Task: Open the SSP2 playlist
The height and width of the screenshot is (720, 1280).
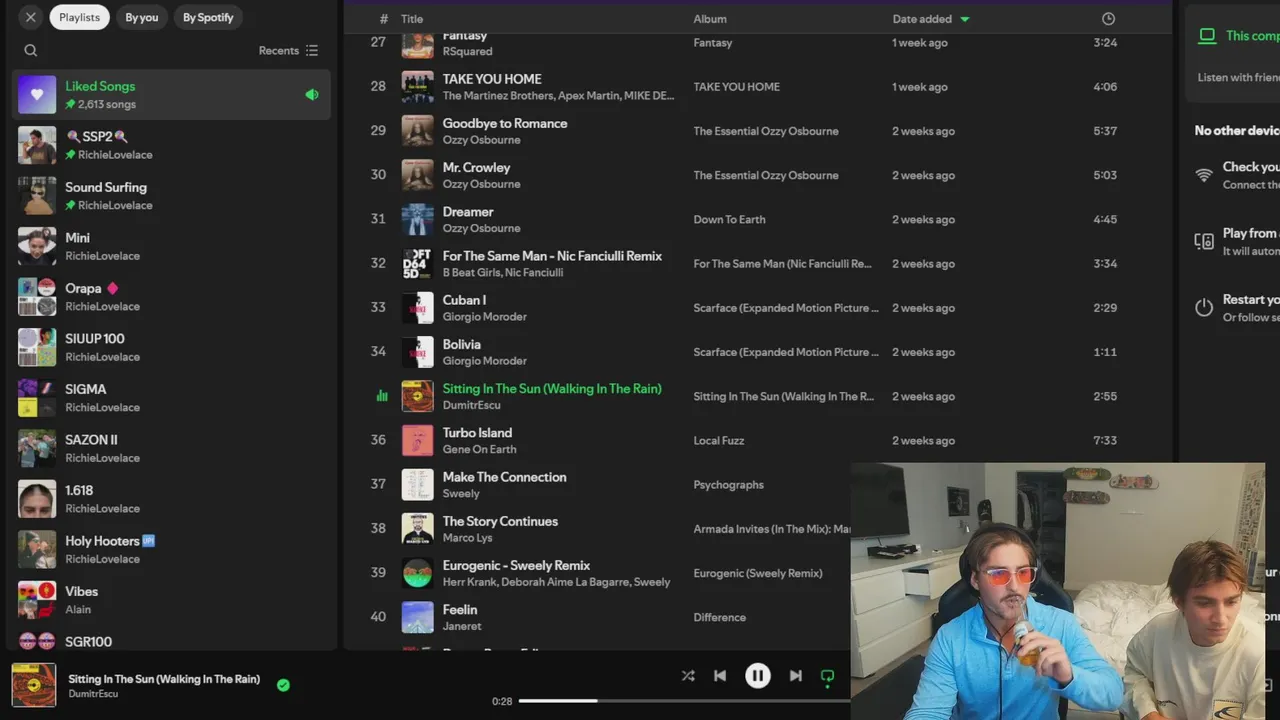Action: (x=171, y=145)
